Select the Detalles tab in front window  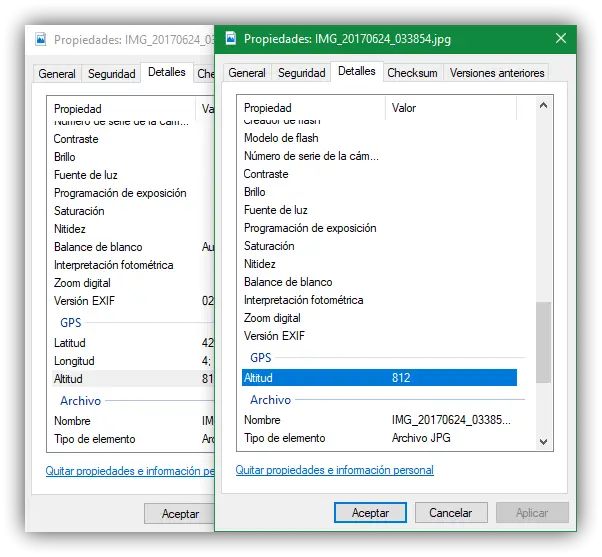(357, 71)
